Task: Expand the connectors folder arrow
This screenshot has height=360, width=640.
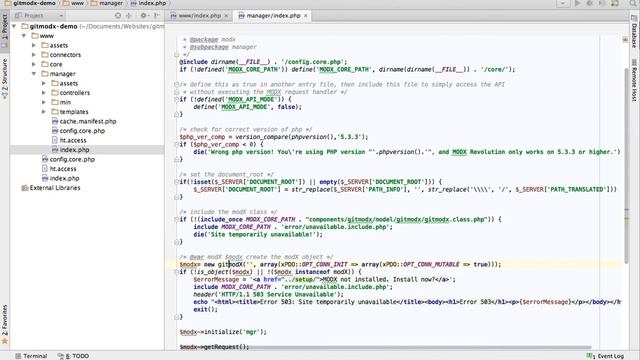Action: click(x=34, y=55)
